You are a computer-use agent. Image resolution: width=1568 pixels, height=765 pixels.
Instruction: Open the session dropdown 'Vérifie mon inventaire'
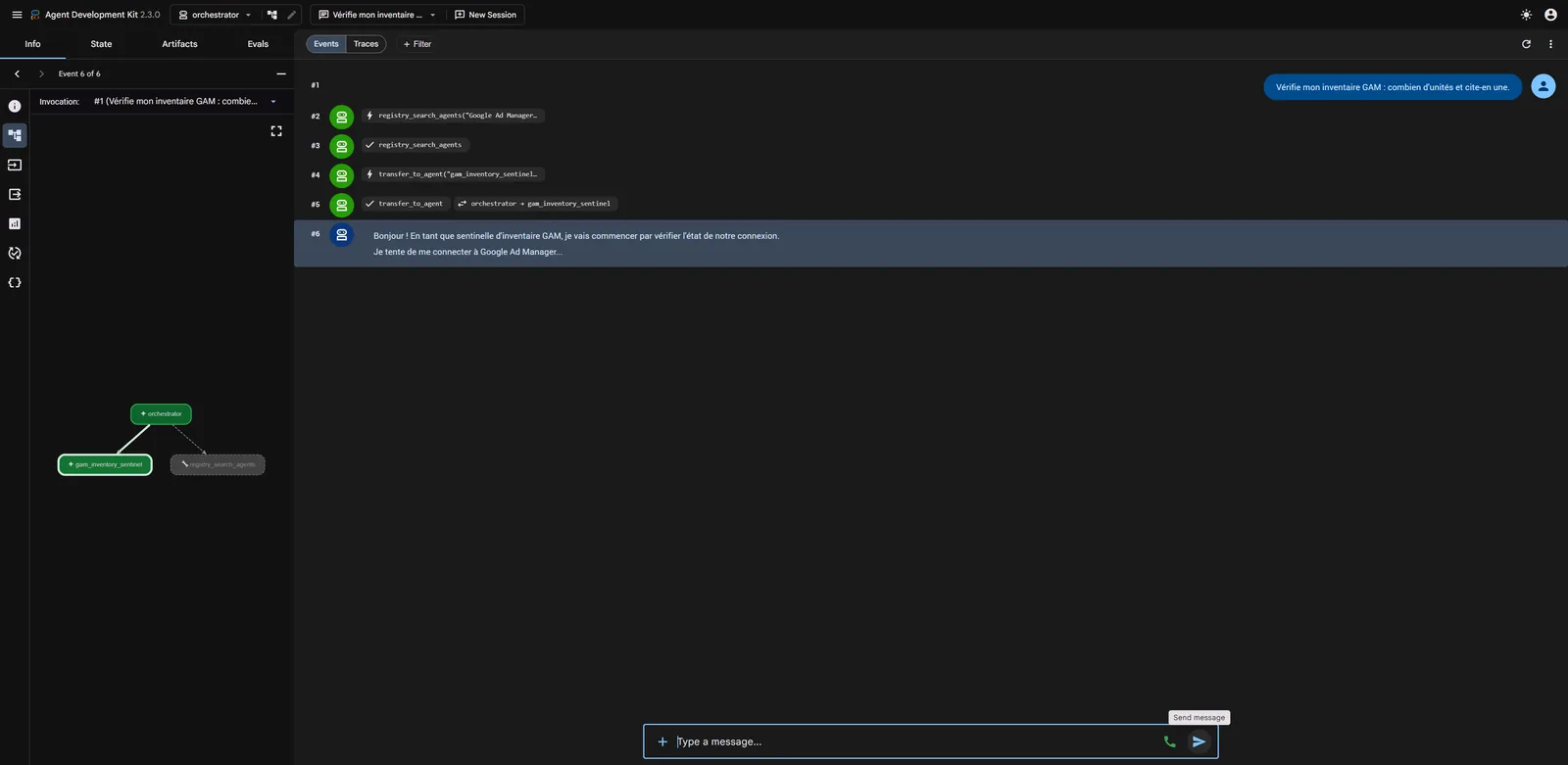[377, 15]
